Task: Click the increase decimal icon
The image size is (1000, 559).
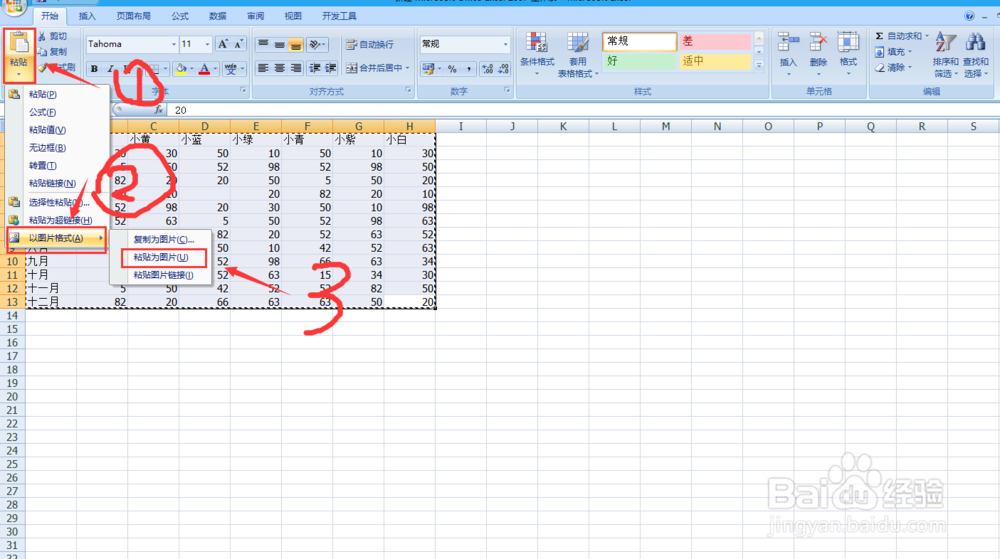Action: pos(487,68)
